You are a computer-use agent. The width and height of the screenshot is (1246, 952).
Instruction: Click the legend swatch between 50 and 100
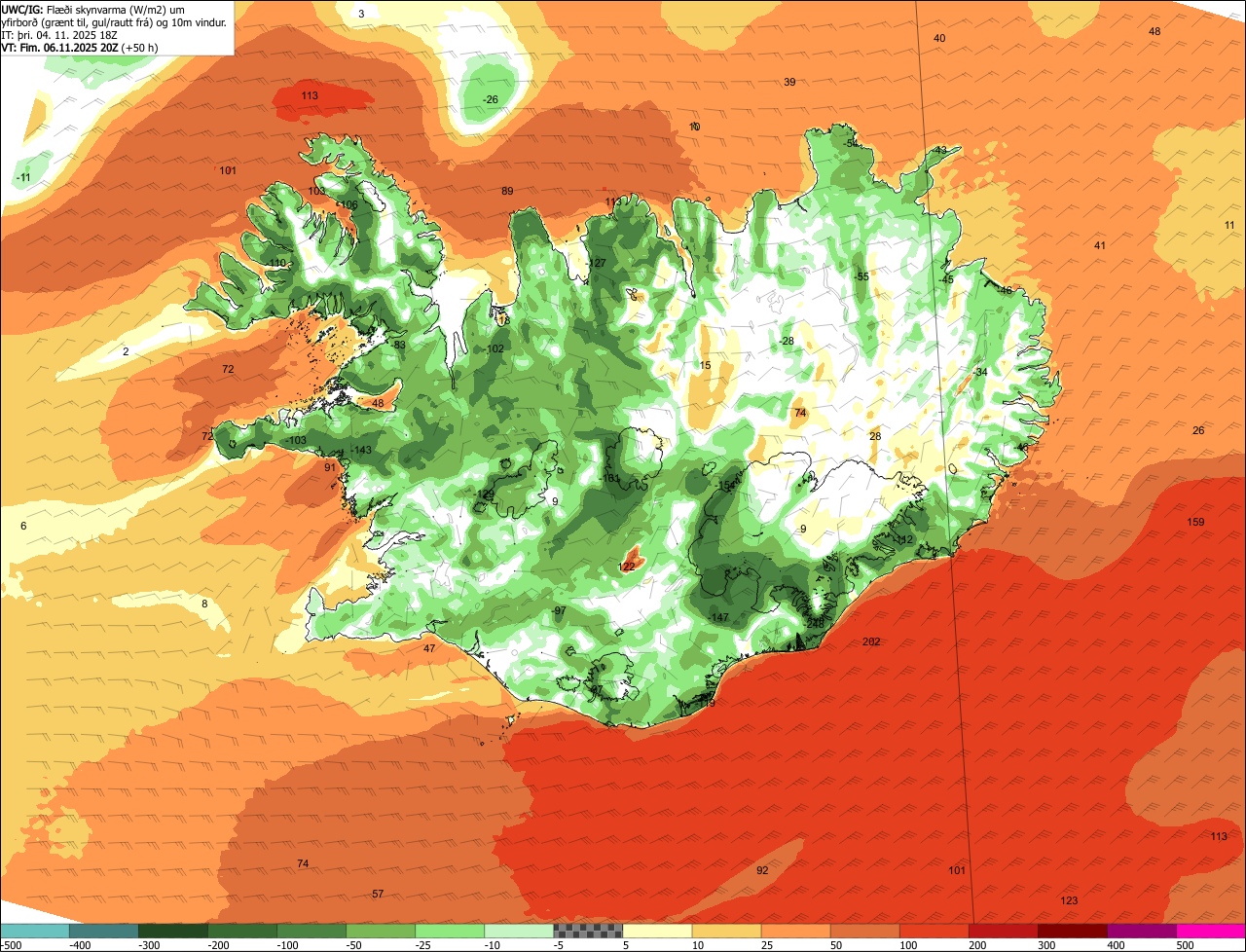coord(864,931)
